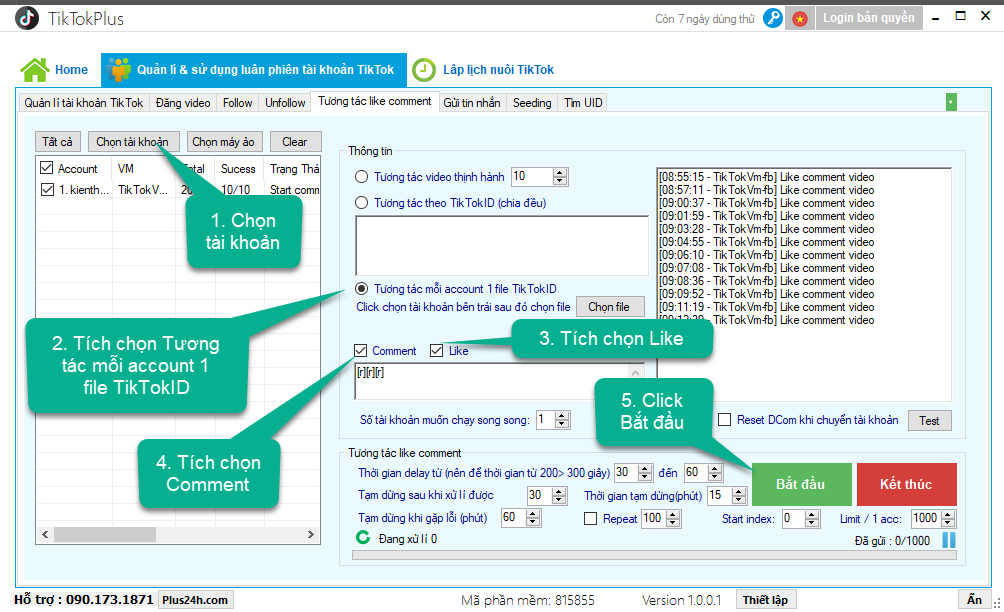Screen dimensions: 1004x612
Task: Switch to the Follow tab
Action: [x=238, y=102]
